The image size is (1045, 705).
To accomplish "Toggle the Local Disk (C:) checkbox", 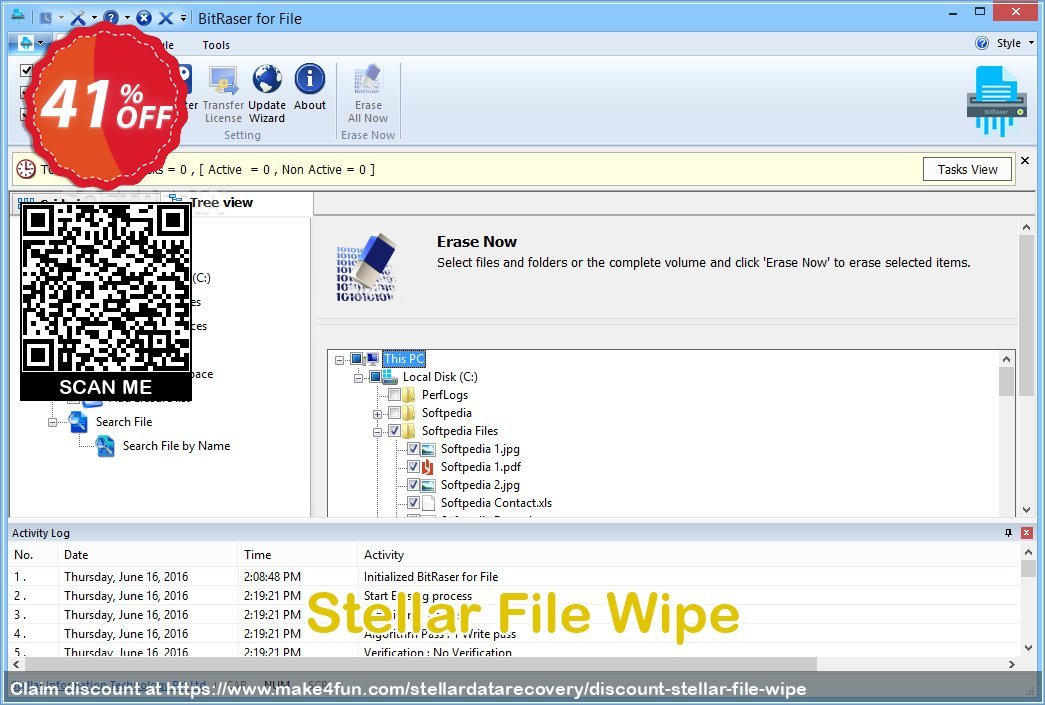I will (x=375, y=376).
